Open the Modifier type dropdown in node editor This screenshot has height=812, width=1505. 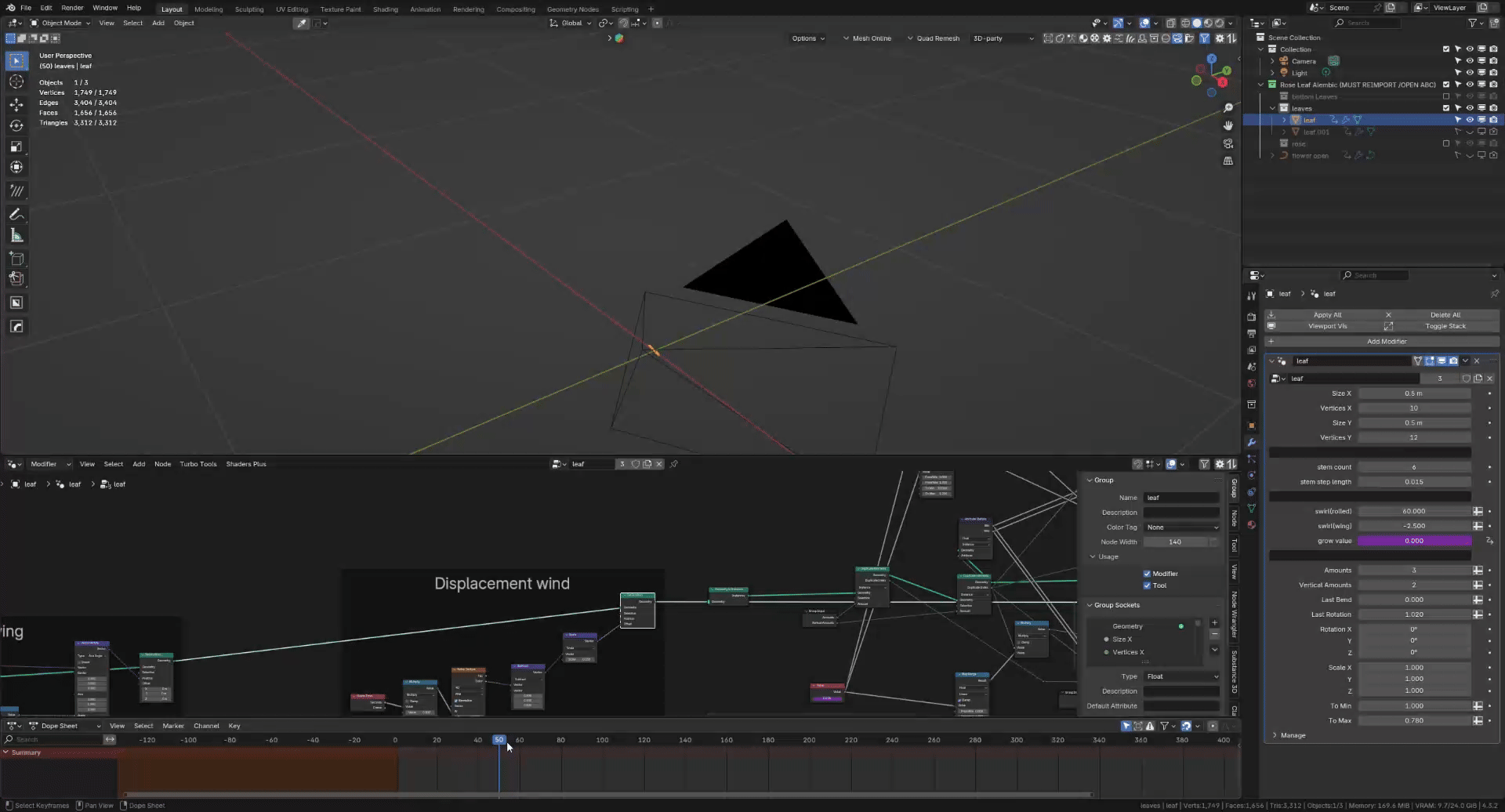pos(50,464)
